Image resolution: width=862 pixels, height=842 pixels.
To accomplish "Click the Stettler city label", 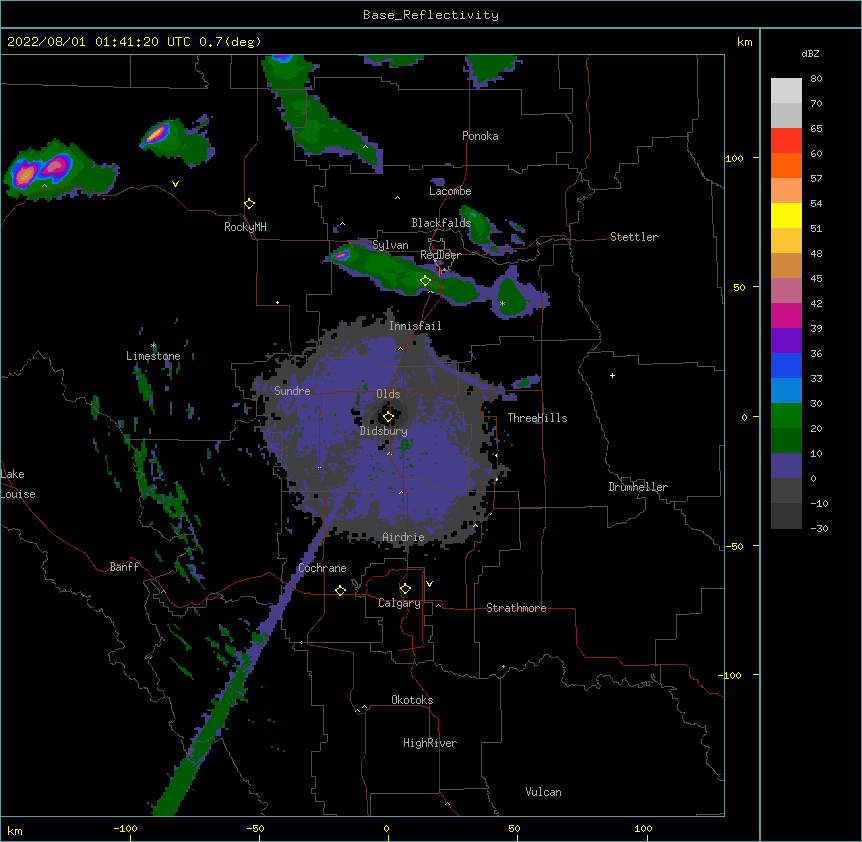I will [634, 237].
